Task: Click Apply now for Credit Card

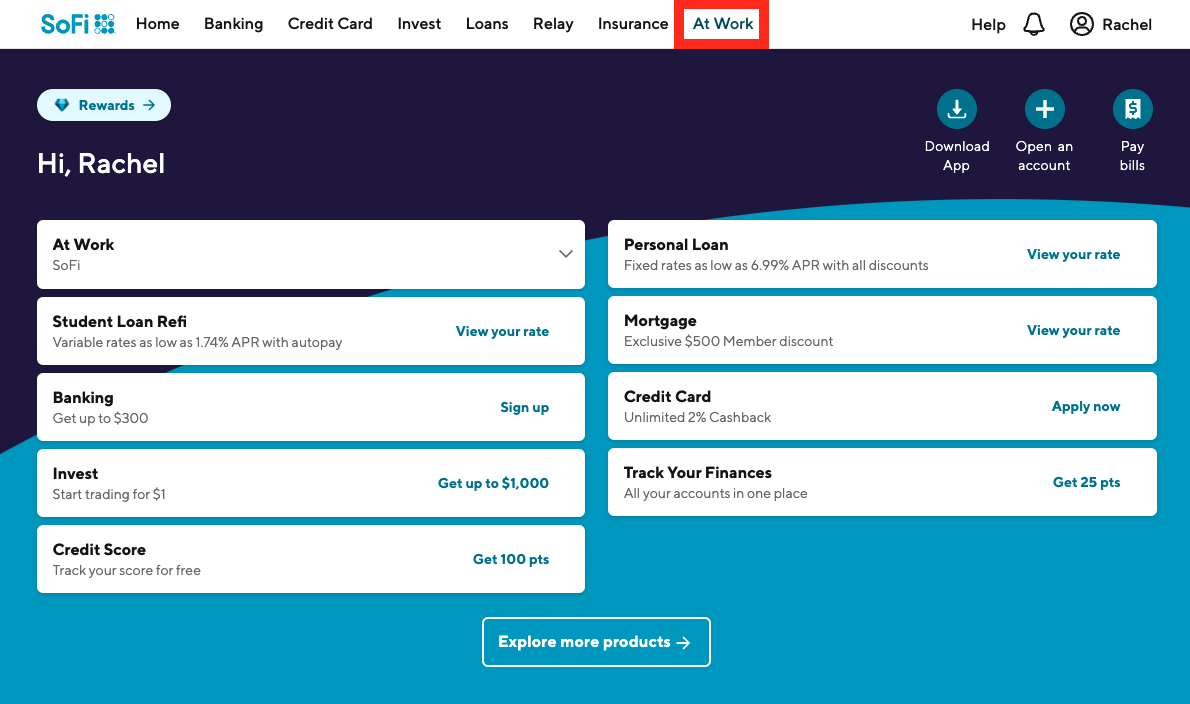Action: [1085, 406]
